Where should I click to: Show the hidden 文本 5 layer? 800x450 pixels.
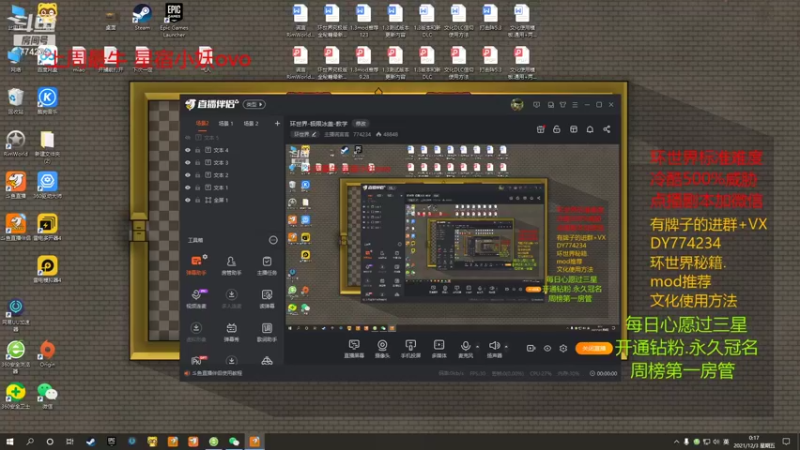tap(188, 138)
